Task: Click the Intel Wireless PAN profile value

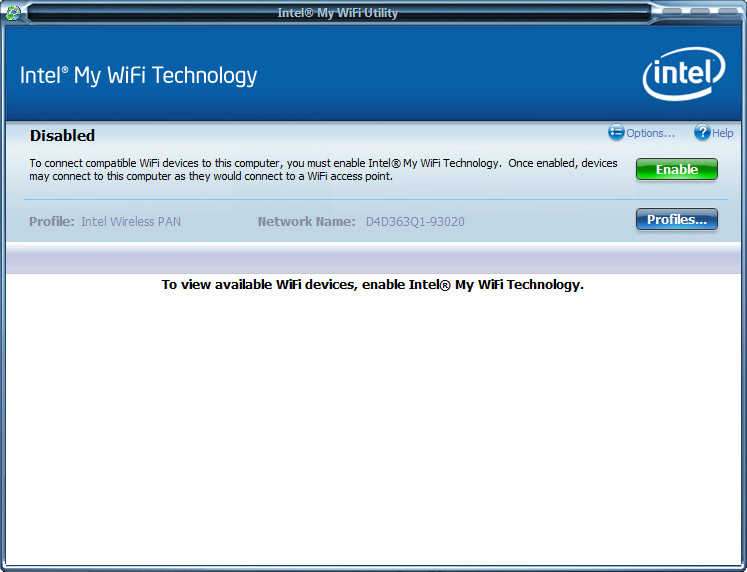Action: click(x=131, y=222)
